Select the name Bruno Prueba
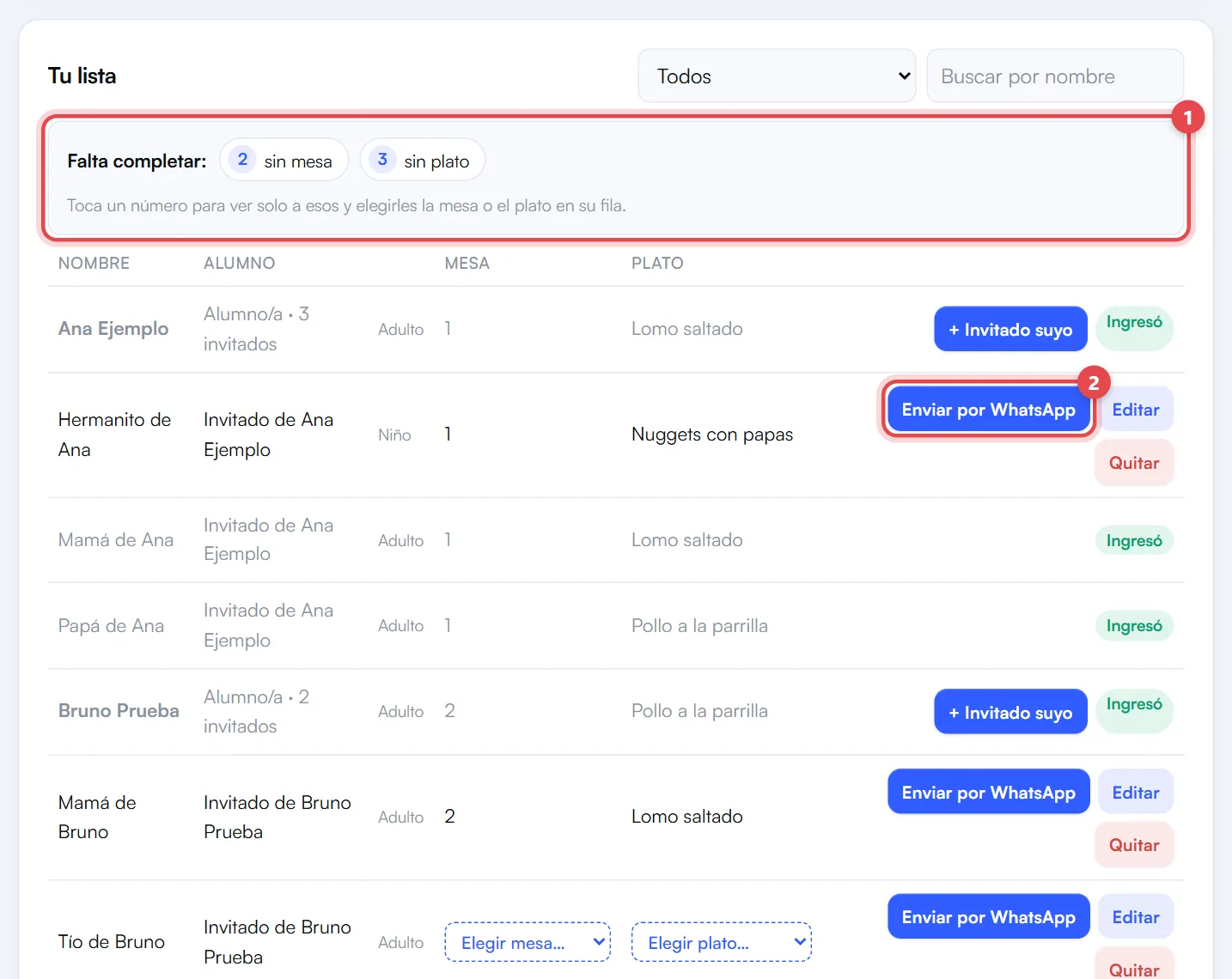The width and height of the screenshot is (1232, 979). pos(119,711)
